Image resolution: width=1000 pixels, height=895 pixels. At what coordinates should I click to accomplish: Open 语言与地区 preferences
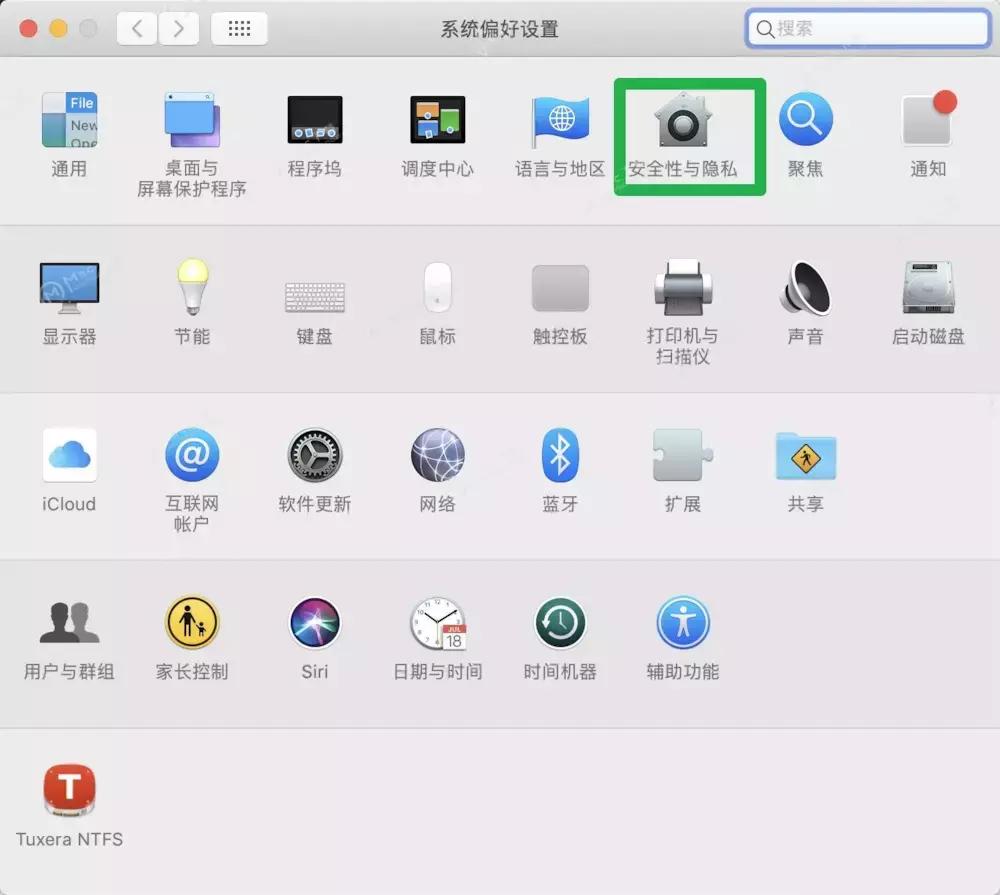click(560, 120)
